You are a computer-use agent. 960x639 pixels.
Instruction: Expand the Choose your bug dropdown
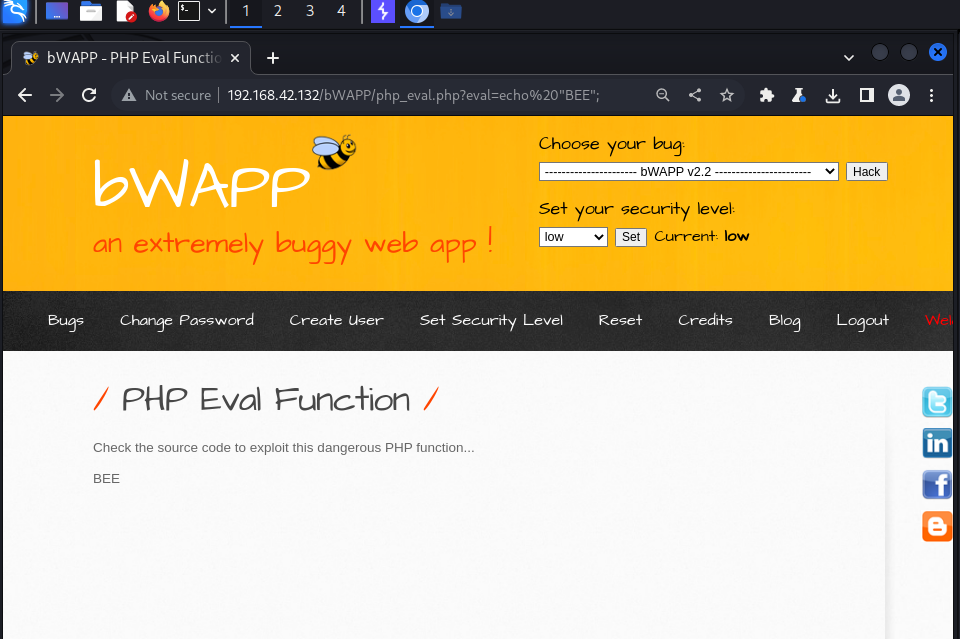tap(688, 172)
